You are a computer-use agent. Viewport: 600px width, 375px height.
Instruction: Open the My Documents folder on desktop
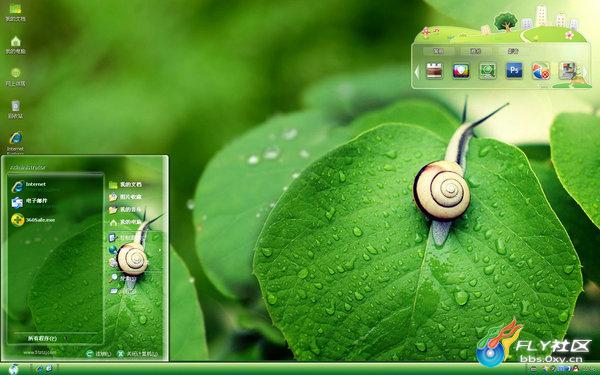tap(15, 12)
